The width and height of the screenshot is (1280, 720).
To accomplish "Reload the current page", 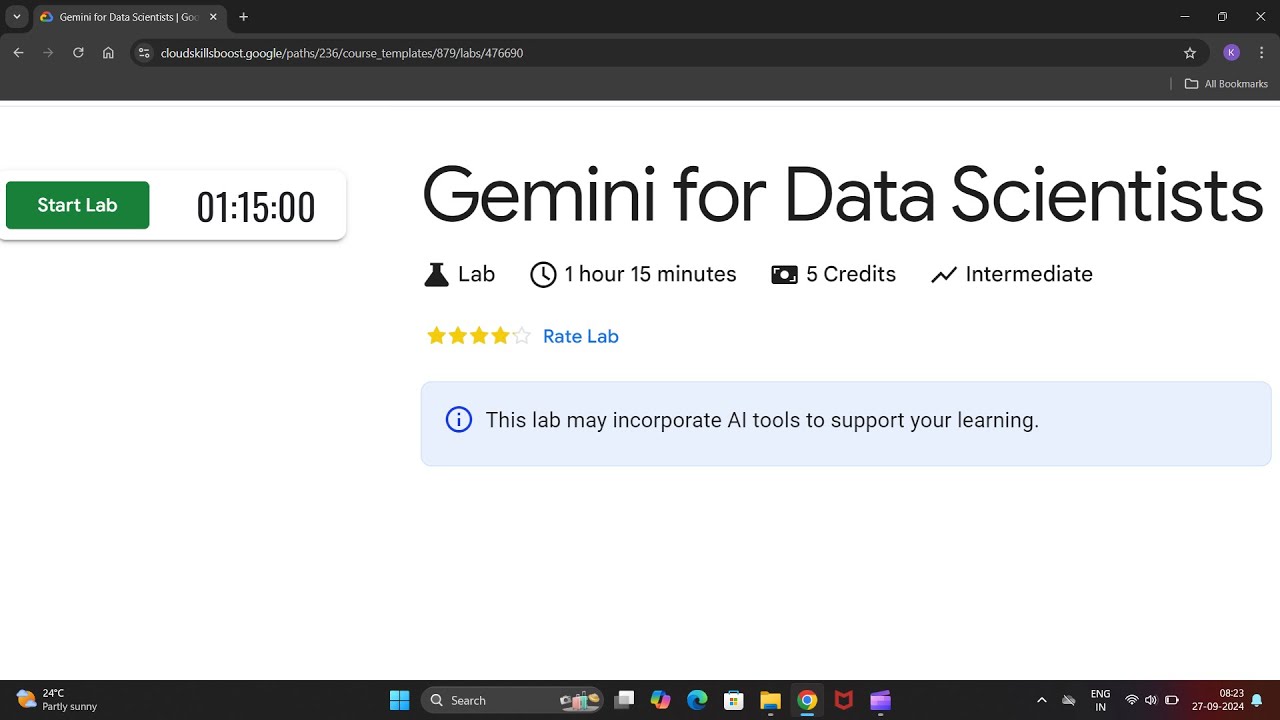I will click(x=78, y=53).
